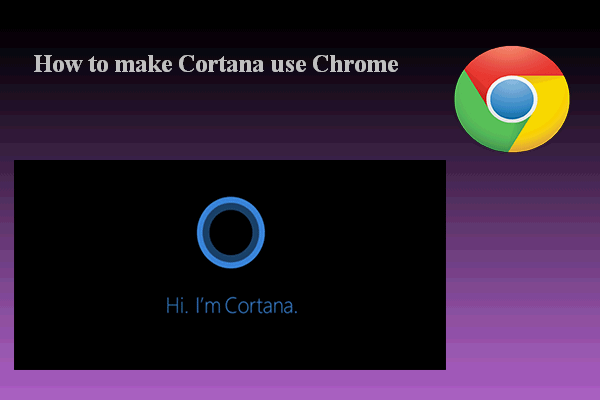Screen dimensions: 600x400
Task: Open the black Cortana greeting image
Action: [x=230, y=265]
